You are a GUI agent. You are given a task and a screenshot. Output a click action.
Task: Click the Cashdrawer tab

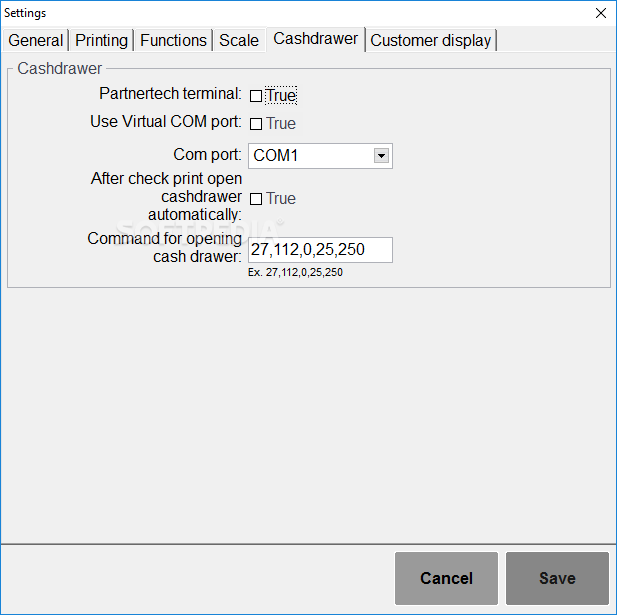(316, 39)
